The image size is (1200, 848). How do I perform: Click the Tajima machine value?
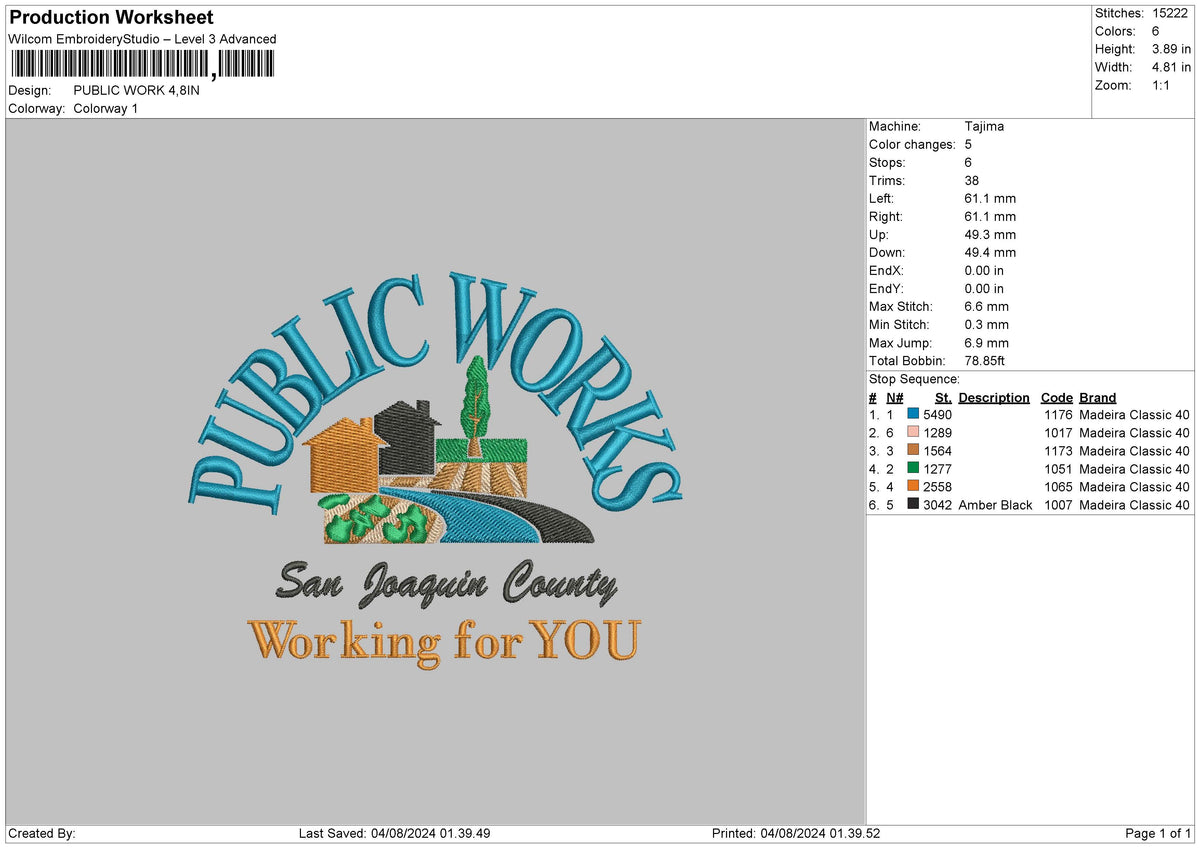[982, 126]
